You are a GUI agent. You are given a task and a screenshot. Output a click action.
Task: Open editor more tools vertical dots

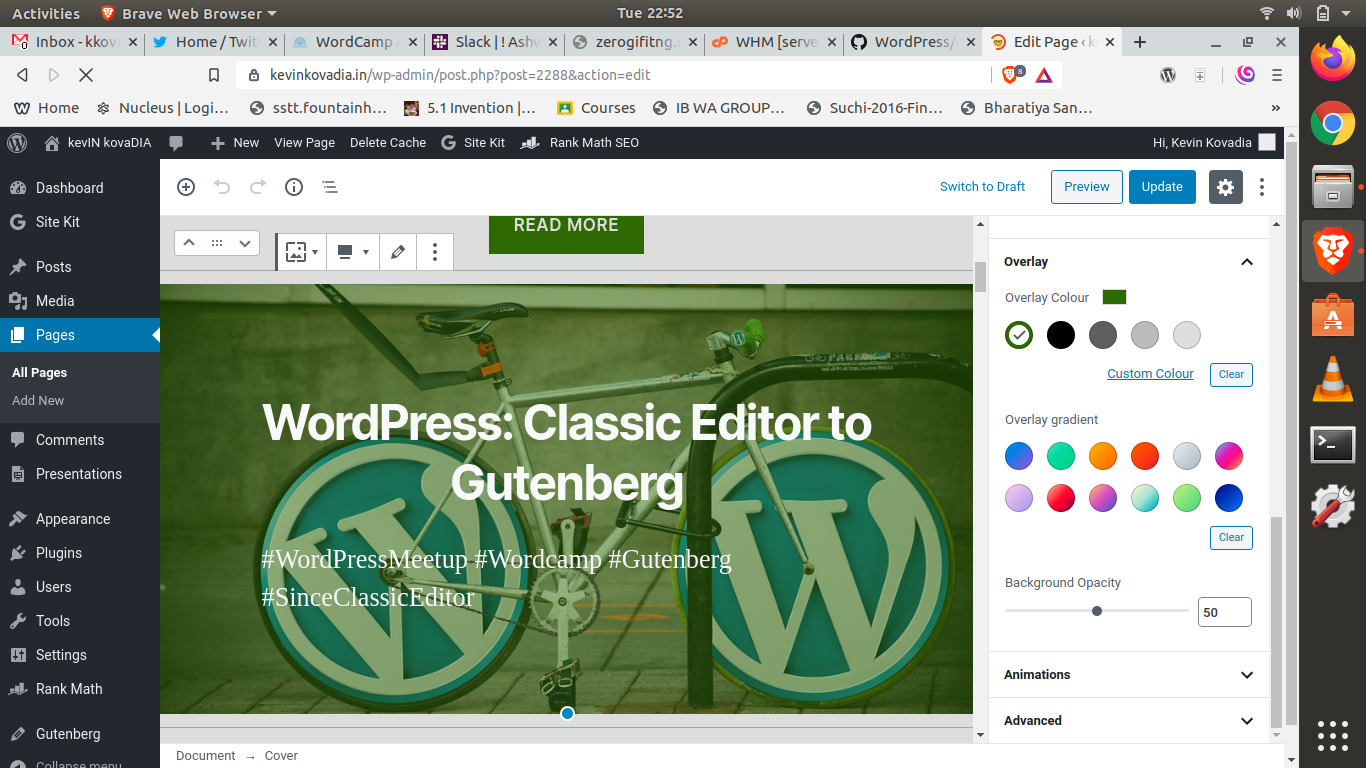point(1262,187)
